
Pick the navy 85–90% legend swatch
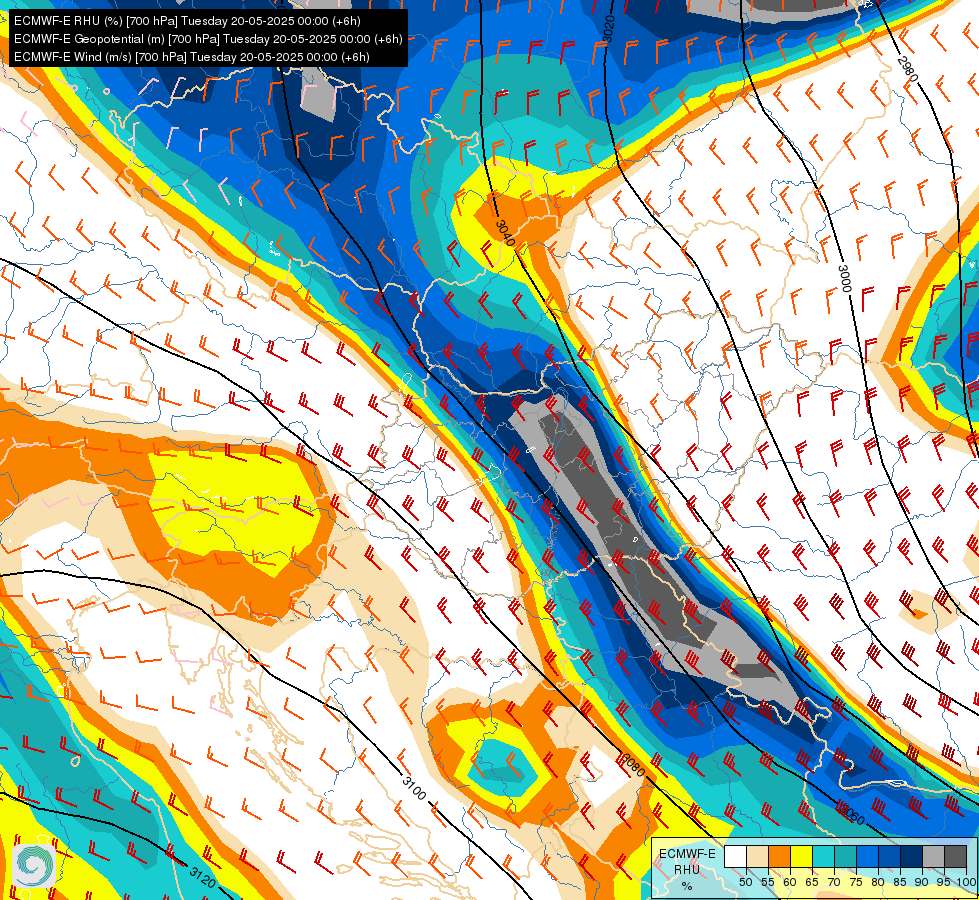pyautogui.click(x=912, y=856)
